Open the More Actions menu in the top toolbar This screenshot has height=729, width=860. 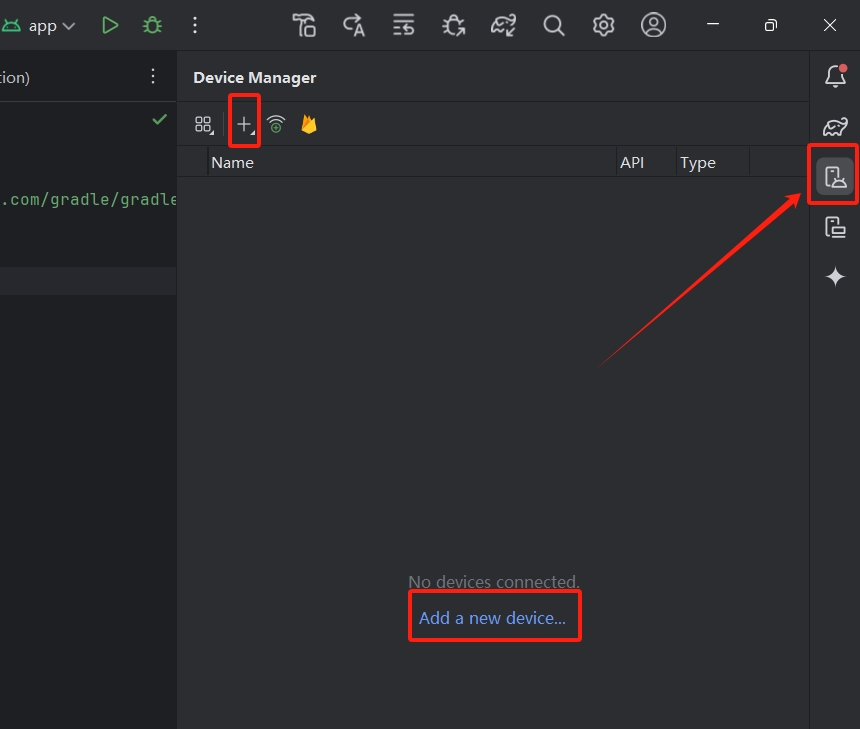[195, 25]
